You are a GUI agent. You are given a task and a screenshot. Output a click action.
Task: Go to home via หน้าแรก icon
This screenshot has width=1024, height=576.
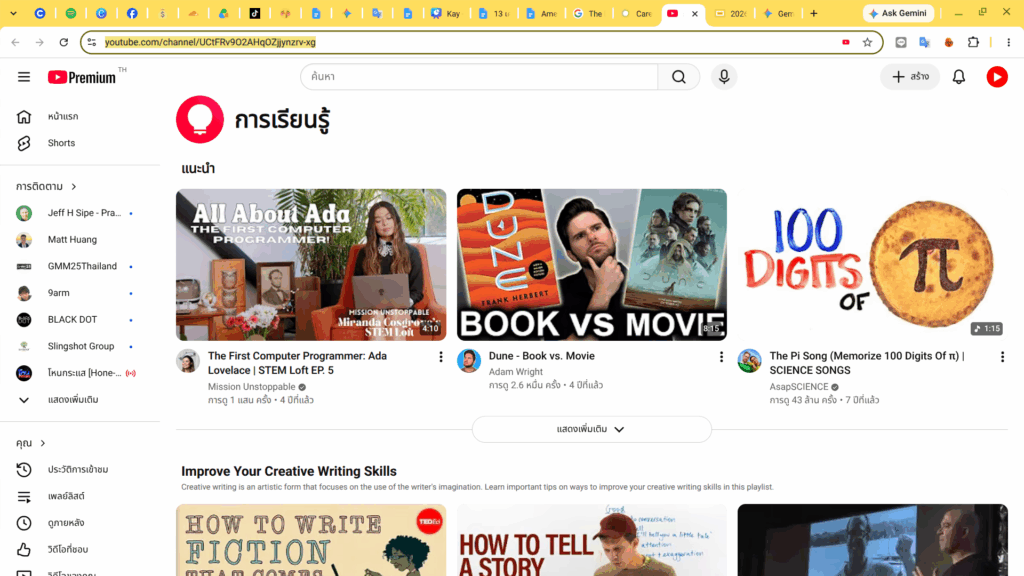pyautogui.click(x=24, y=116)
